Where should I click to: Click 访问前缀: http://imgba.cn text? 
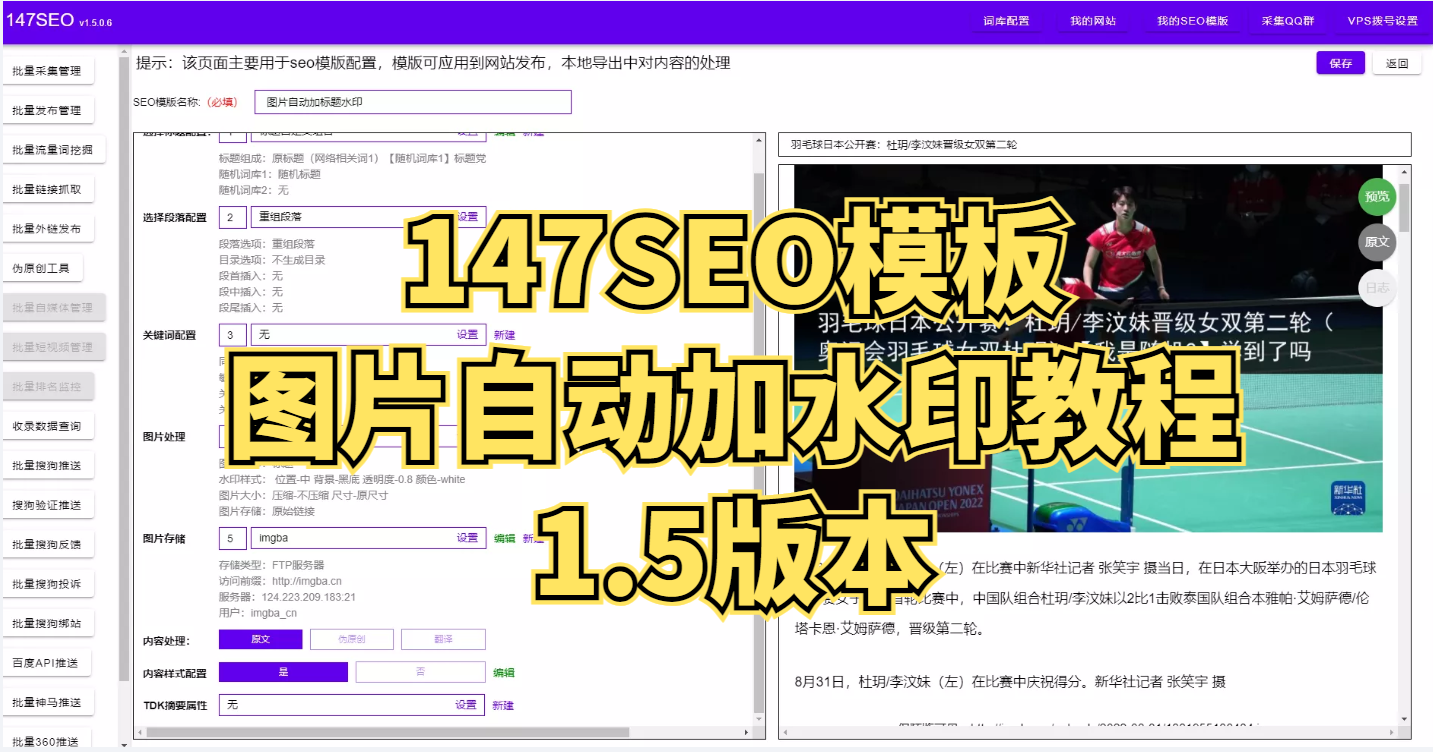pyautogui.click(x=280, y=581)
